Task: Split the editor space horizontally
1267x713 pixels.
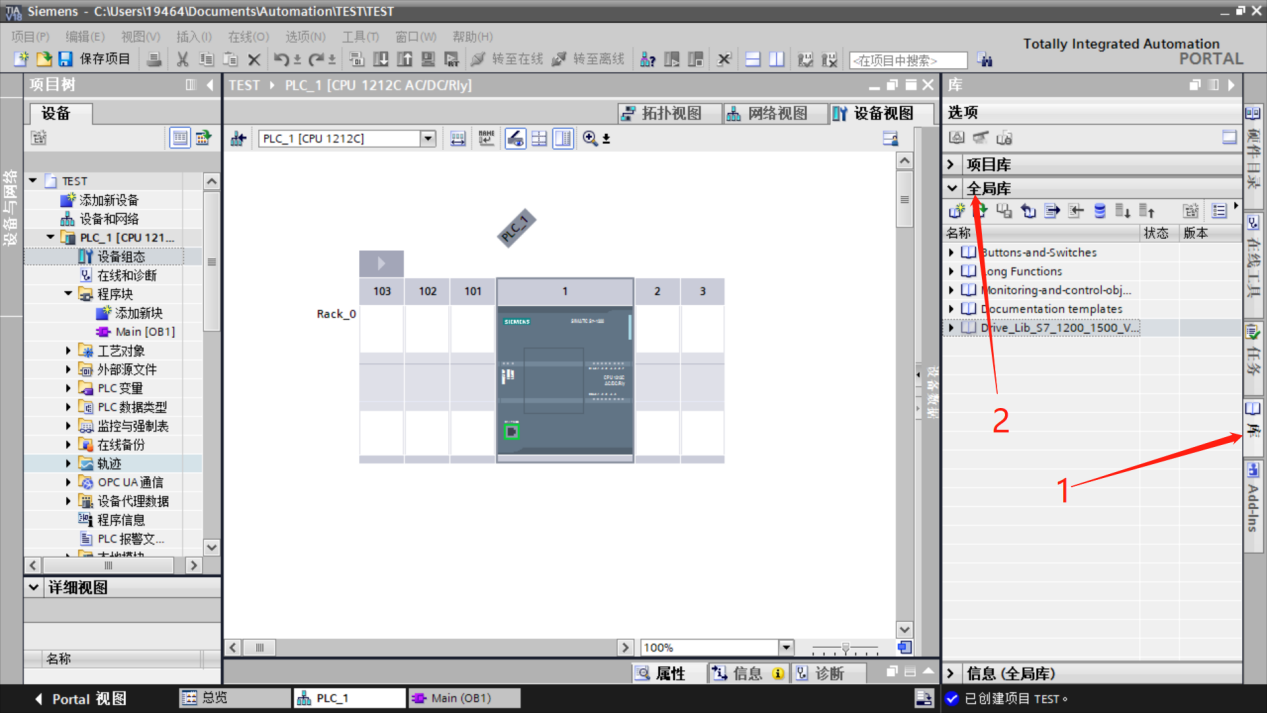Action: click(x=753, y=60)
